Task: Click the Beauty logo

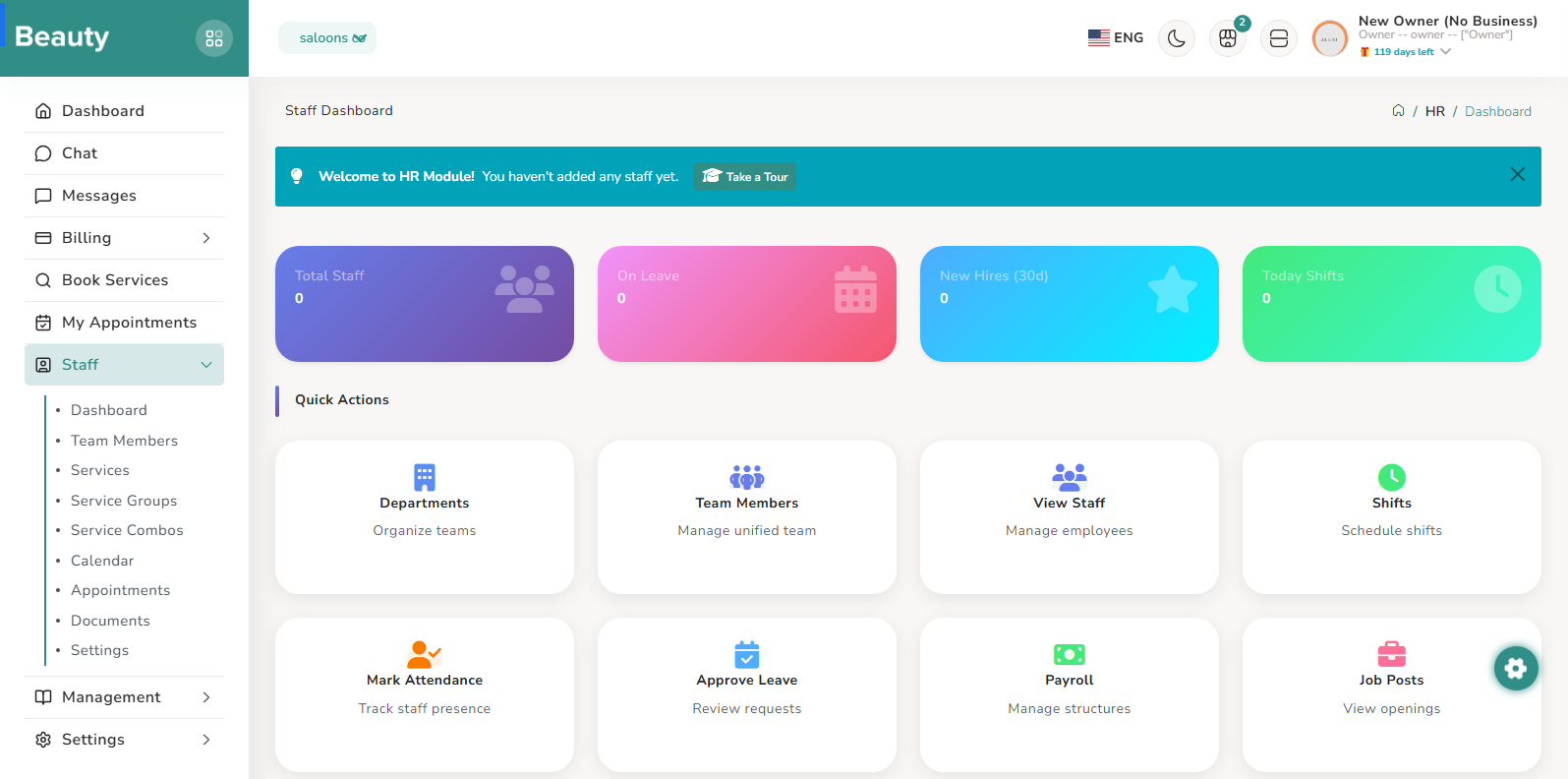Action: (x=62, y=37)
